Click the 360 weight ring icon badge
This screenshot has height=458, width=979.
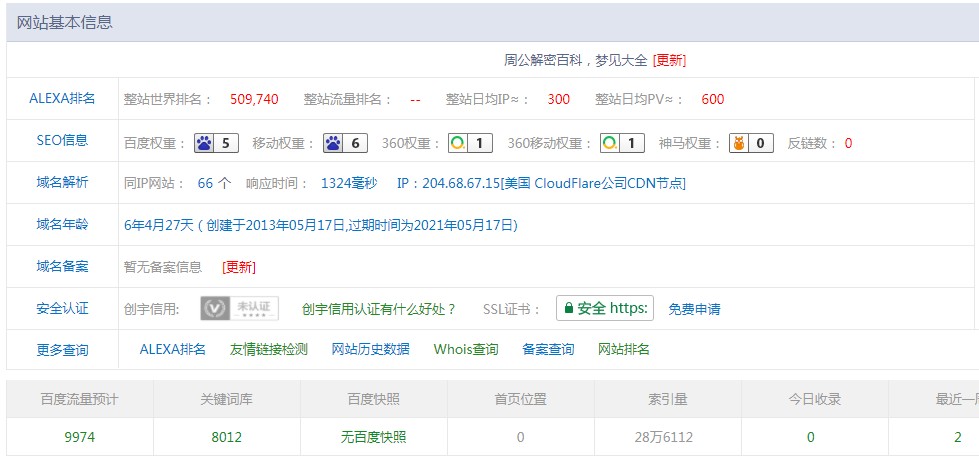[470, 143]
